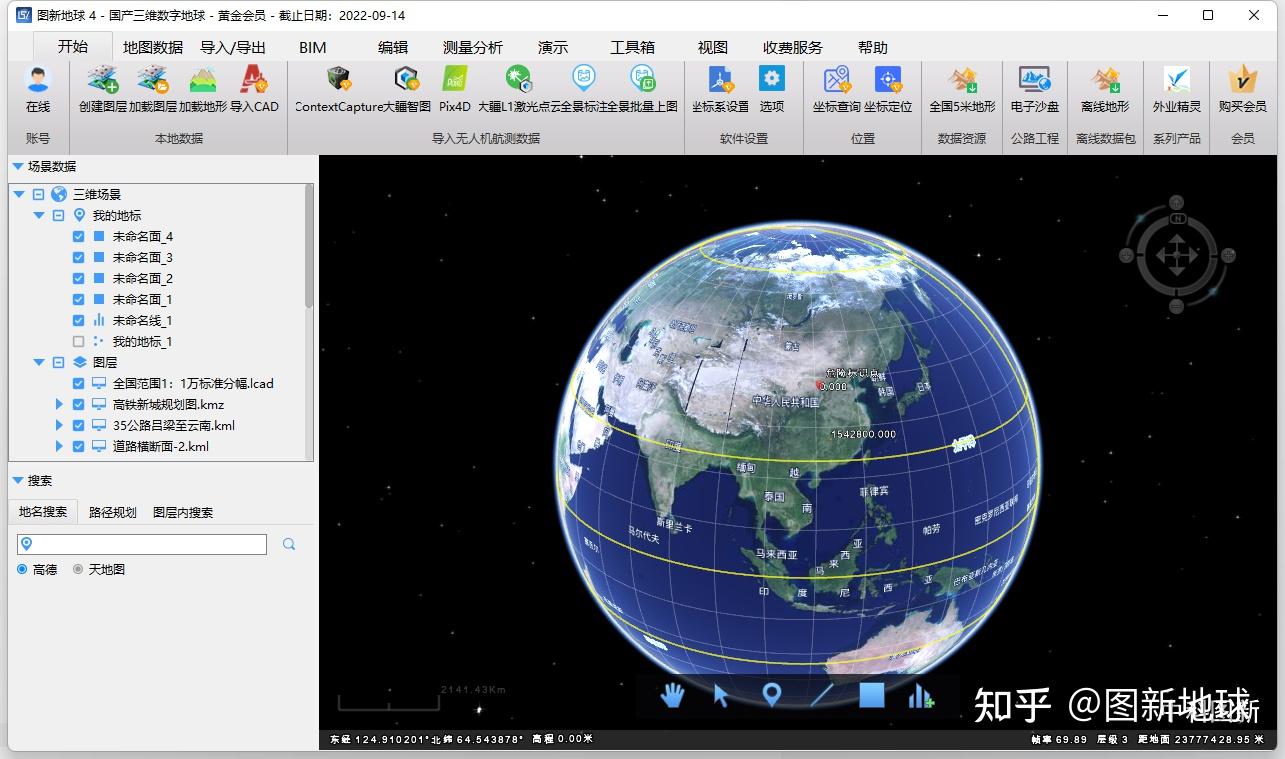Click the 在线 account icon
Image resolution: width=1285 pixels, height=759 pixels.
pyautogui.click(x=38, y=80)
